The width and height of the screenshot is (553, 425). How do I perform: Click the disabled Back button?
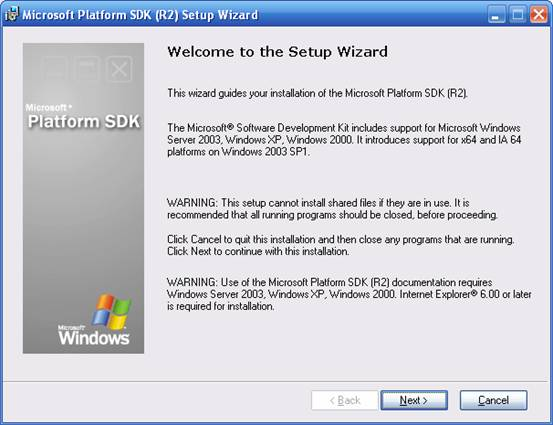(345, 400)
